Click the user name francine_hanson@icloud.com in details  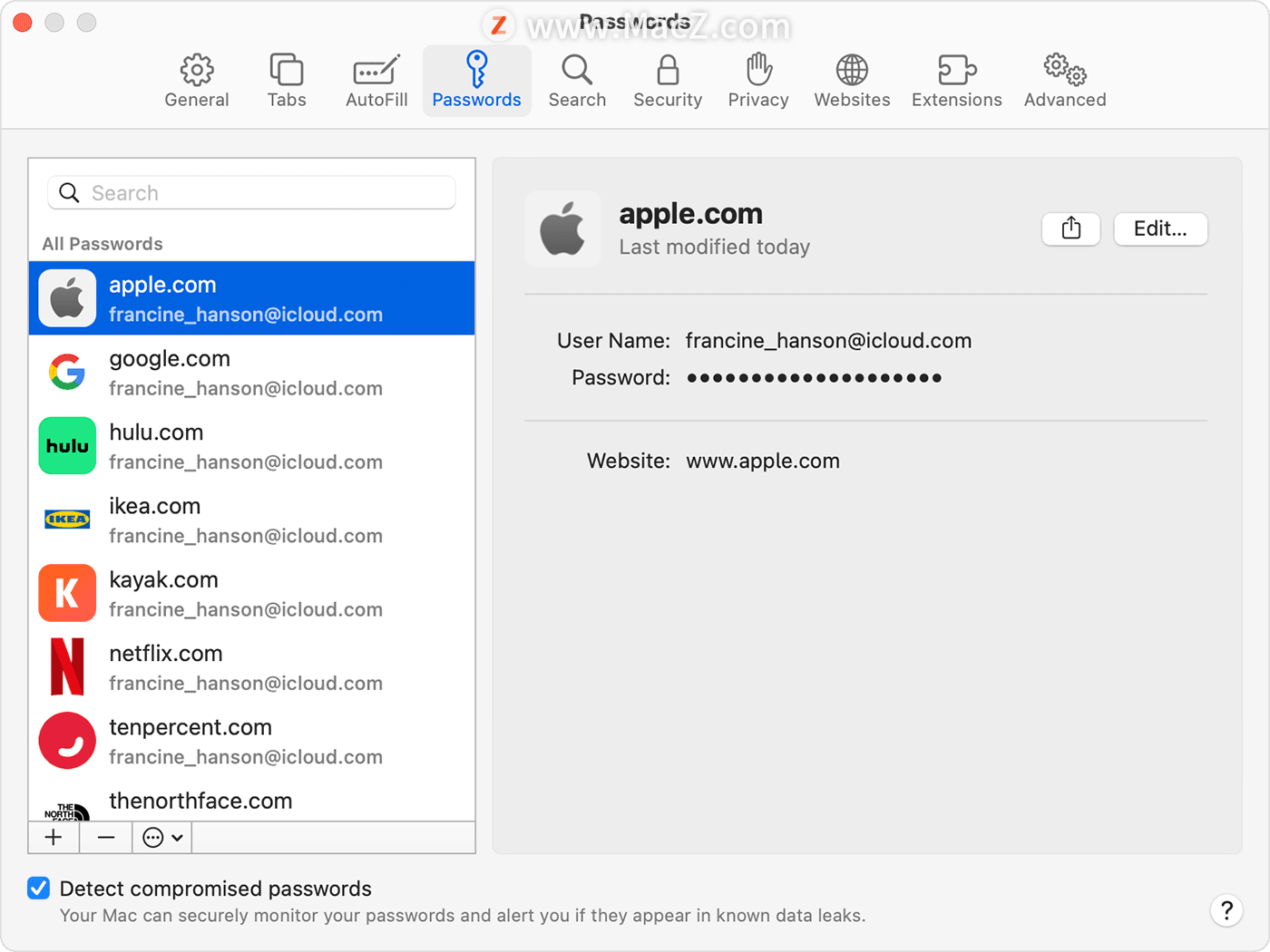point(828,341)
